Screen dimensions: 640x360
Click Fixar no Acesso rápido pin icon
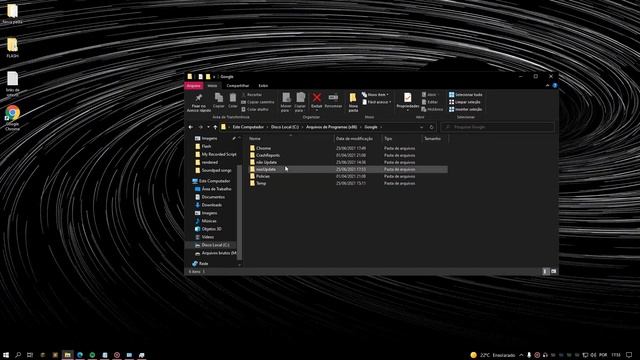click(x=199, y=98)
